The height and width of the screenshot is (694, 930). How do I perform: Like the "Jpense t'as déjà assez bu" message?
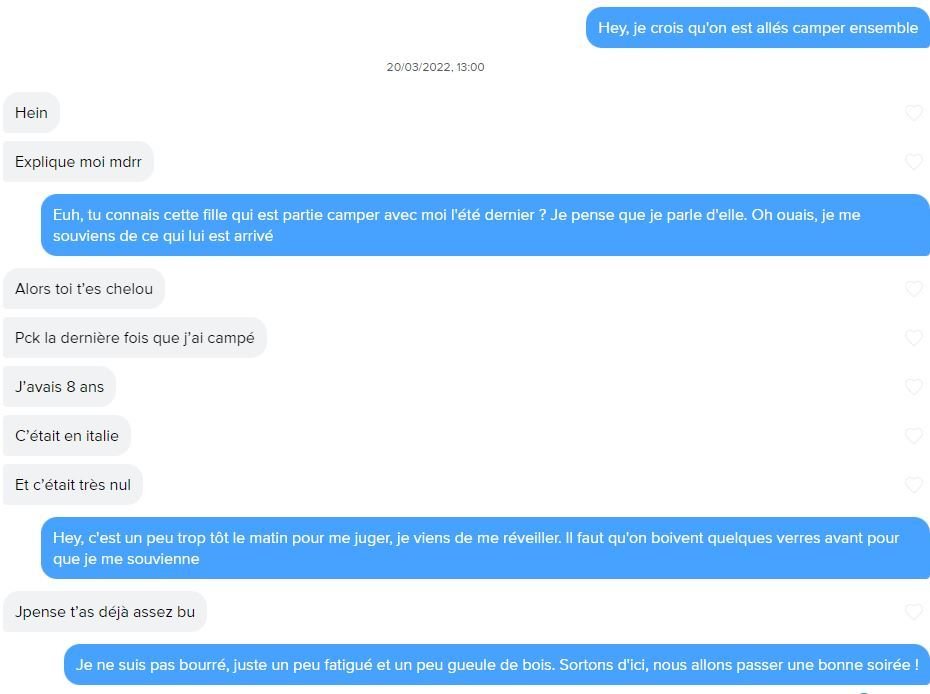coord(914,612)
